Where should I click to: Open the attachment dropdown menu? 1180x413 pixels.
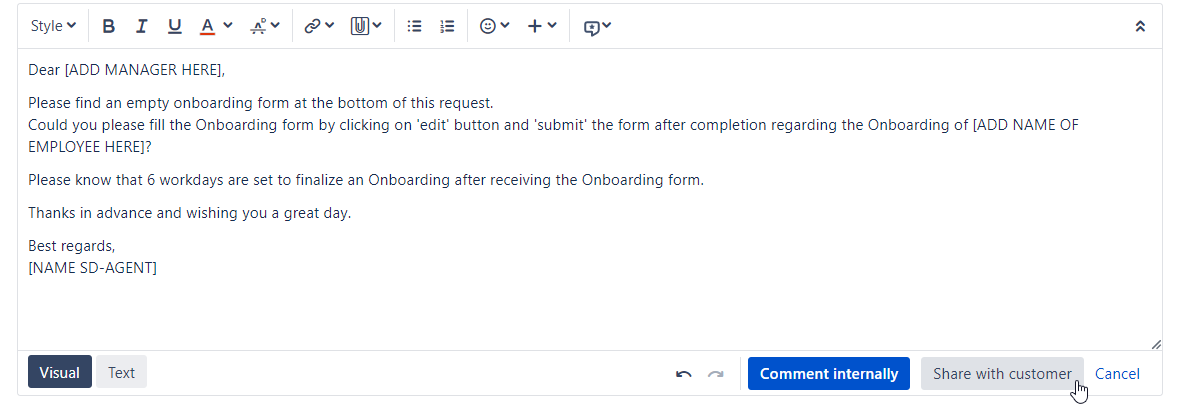(366, 26)
